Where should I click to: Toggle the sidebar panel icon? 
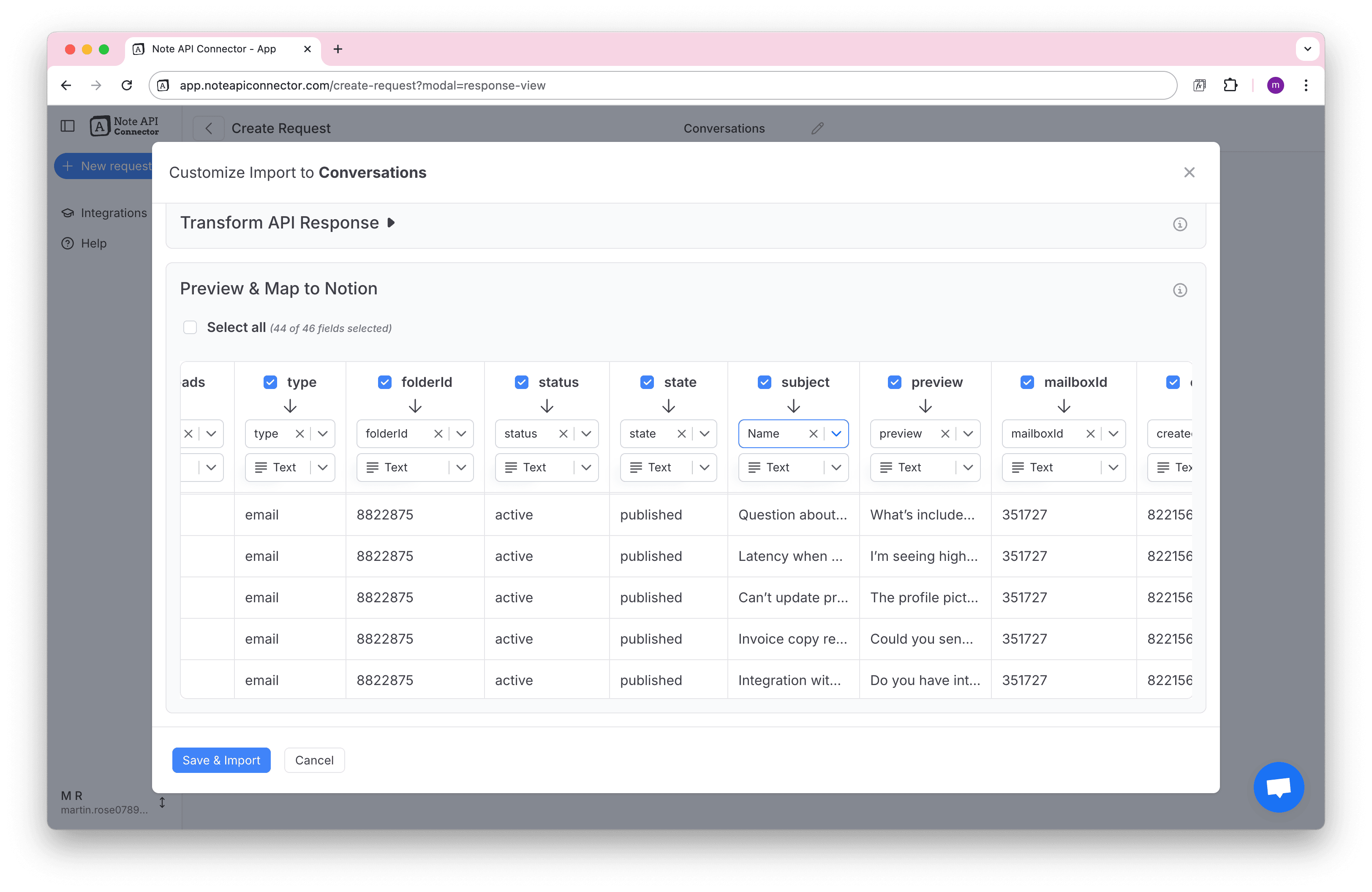[x=68, y=126]
